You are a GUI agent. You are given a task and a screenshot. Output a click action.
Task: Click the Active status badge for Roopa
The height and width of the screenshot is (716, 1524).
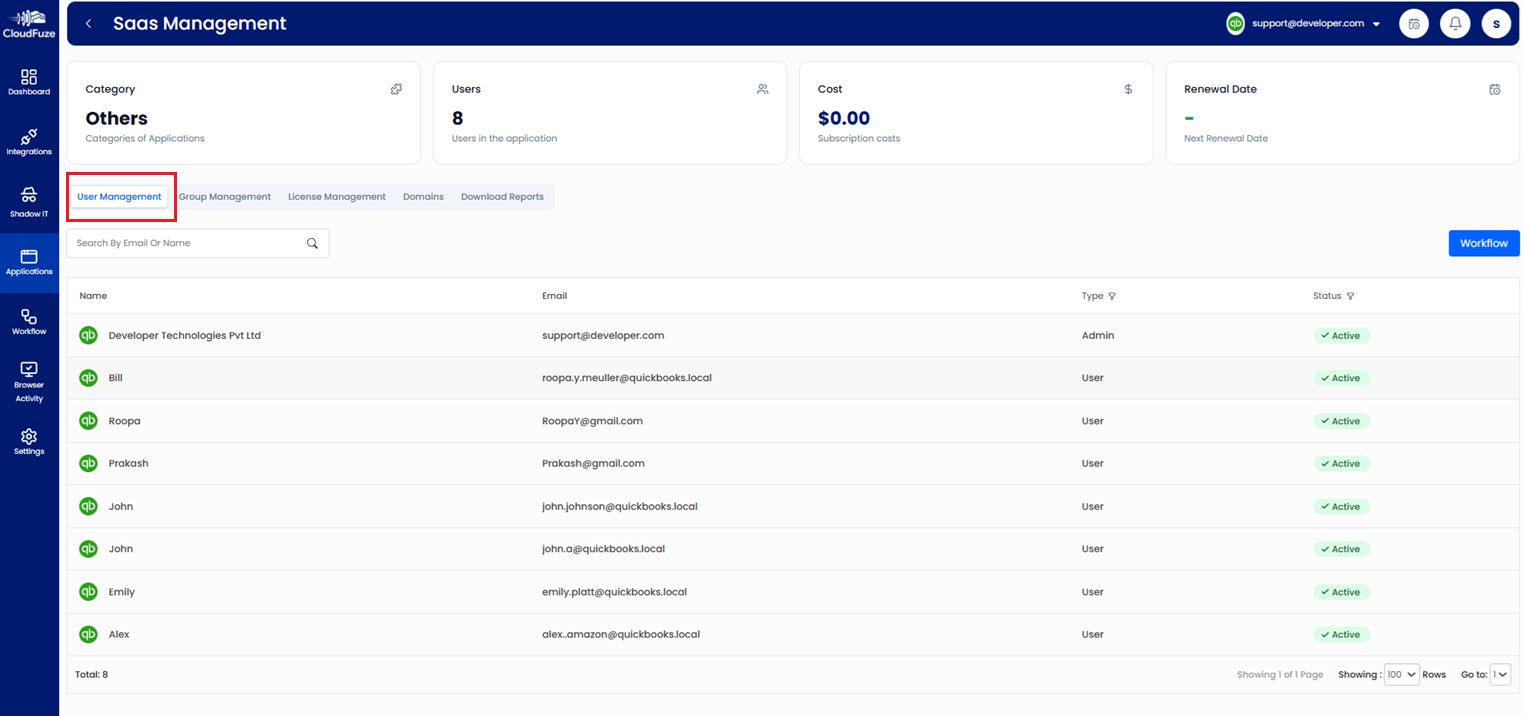(1341, 420)
